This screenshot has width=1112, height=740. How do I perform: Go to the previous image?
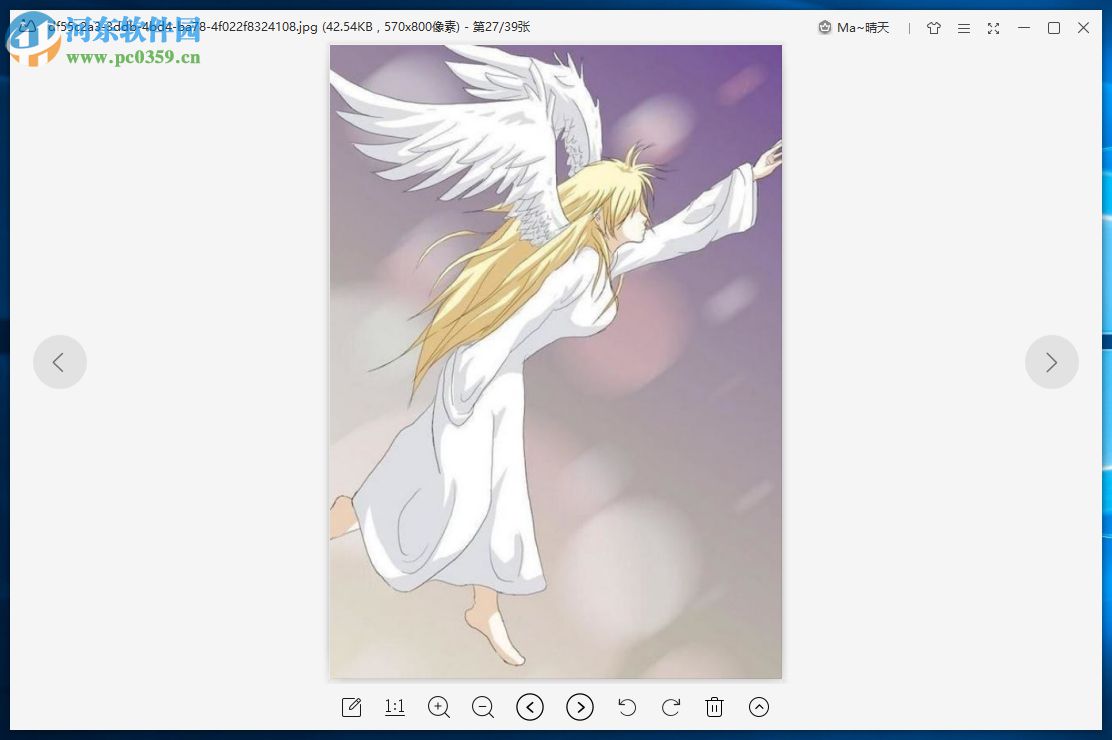[530, 707]
